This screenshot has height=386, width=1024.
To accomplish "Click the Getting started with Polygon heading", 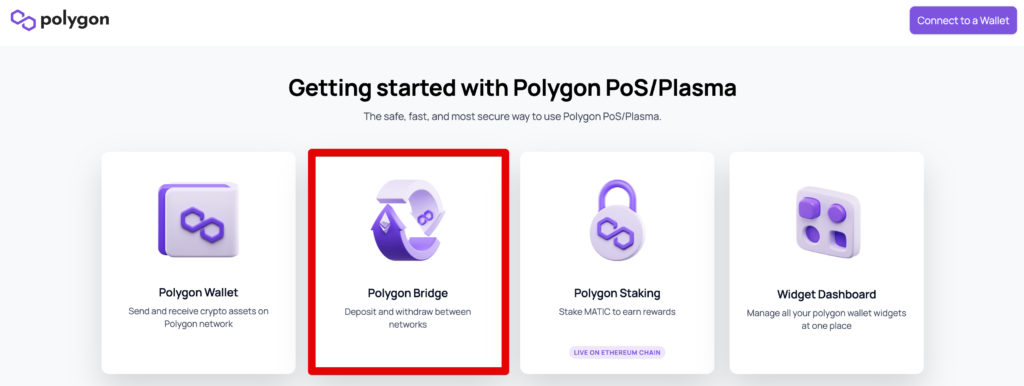I will tap(512, 88).
